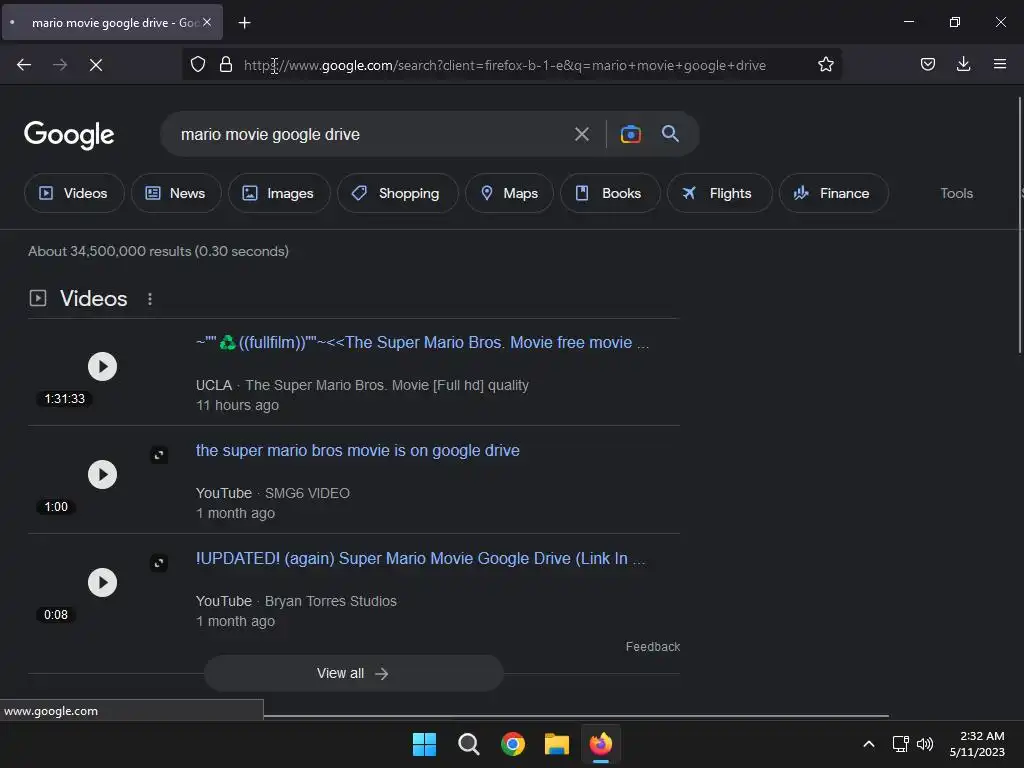Image resolution: width=1024 pixels, height=768 pixels.
Task: Click the Videos section heading
Action: pyautogui.click(x=93, y=298)
